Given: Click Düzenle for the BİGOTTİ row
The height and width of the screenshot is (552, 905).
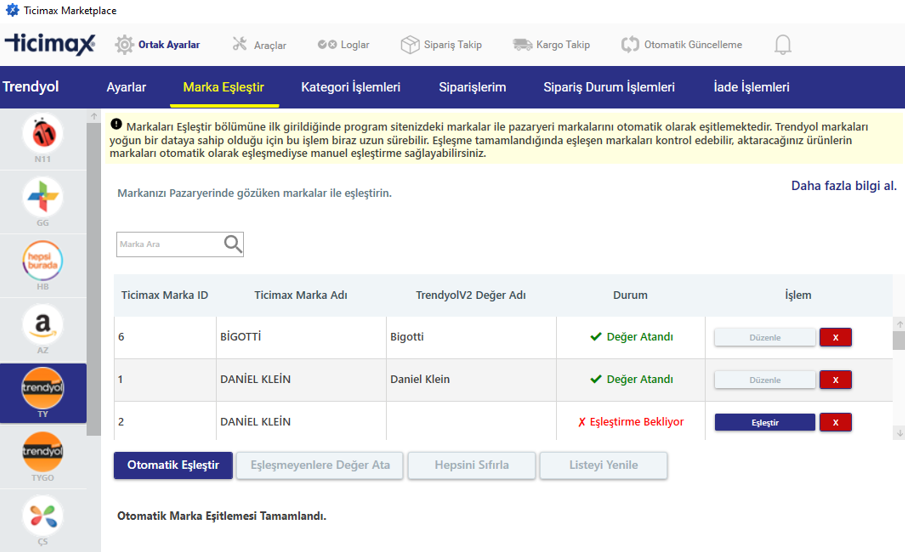Looking at the screenshot, I should 765,337.
